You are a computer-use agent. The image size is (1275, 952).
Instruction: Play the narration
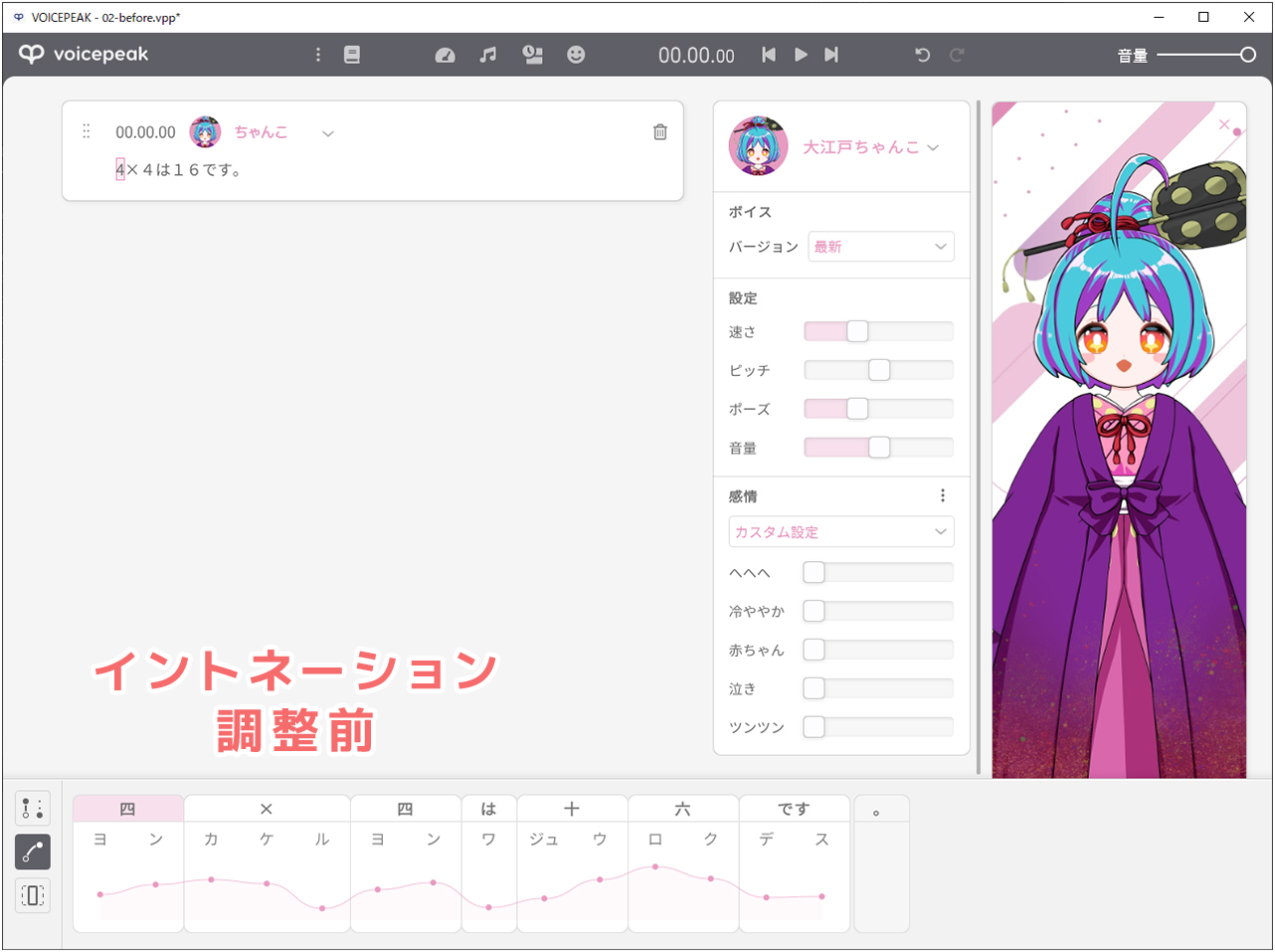tap(801, 55)
